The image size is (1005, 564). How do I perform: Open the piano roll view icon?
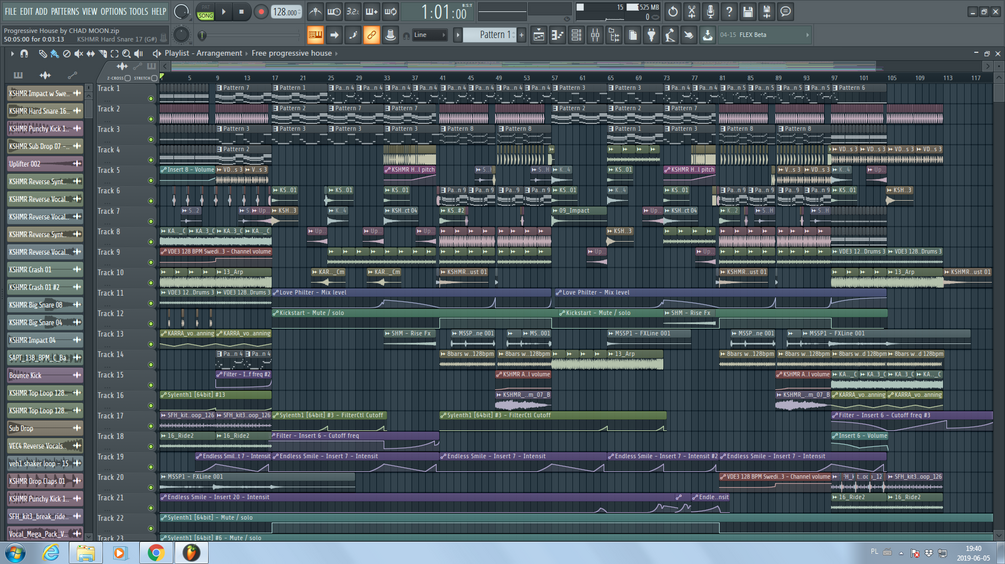pos(558,35)
